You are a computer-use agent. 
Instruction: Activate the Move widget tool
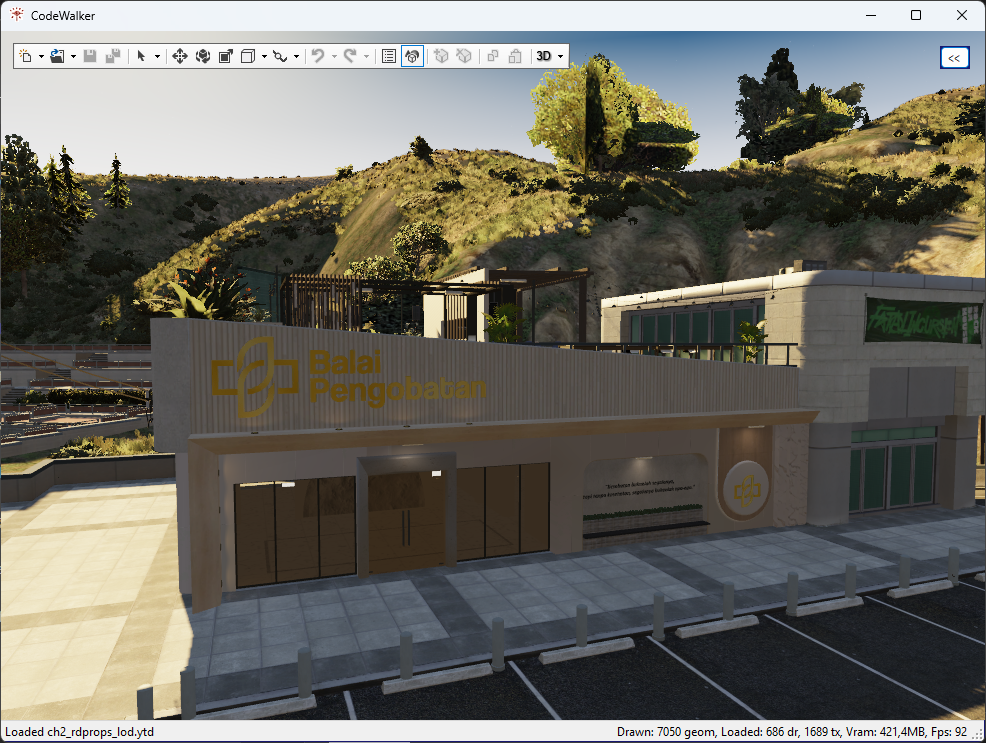tap(180, 57)
